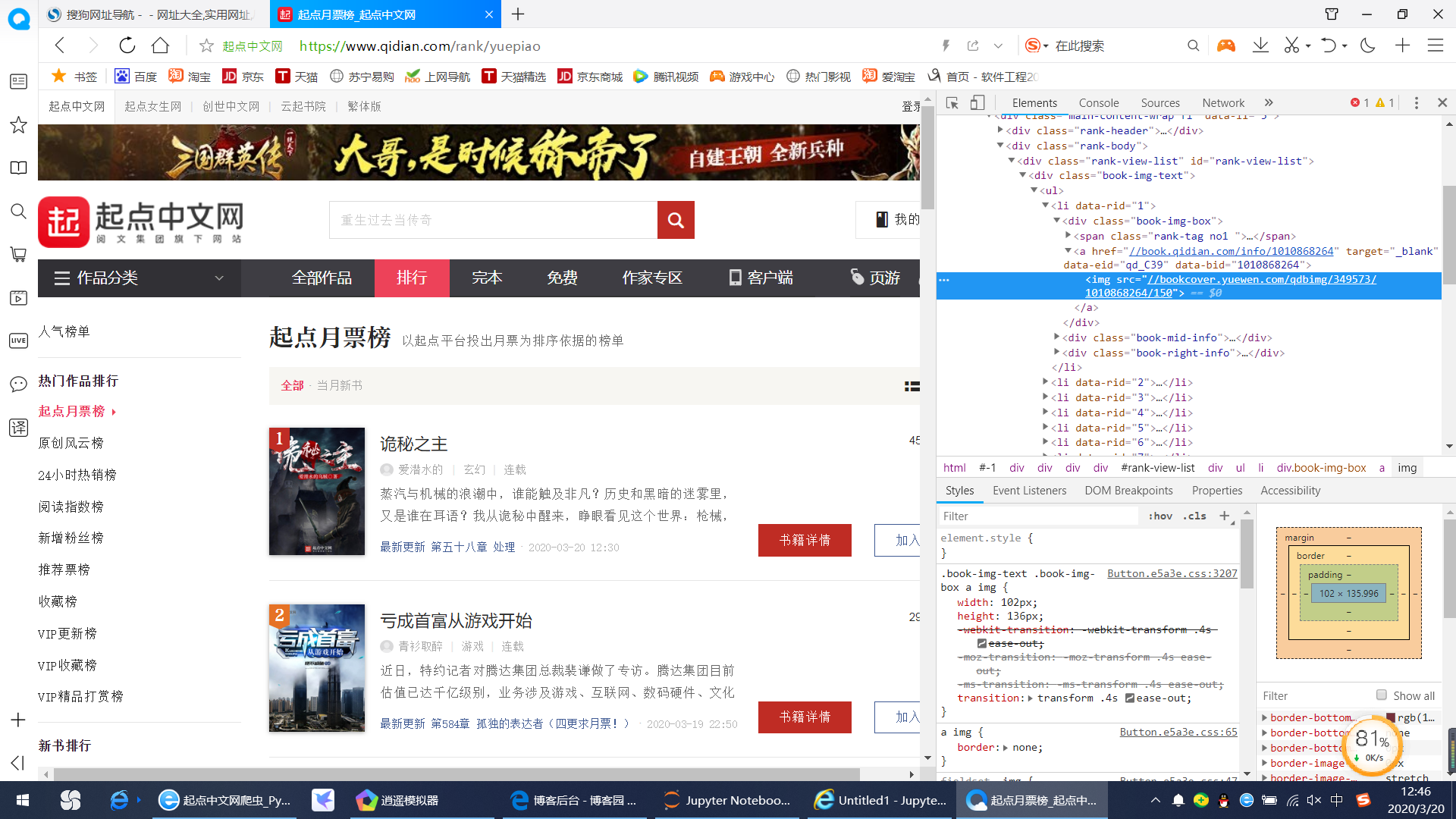Open the 原创风云榜 ranking link
The width and height of the screenshot is (1456, 819).
click(x=71, y=443)
